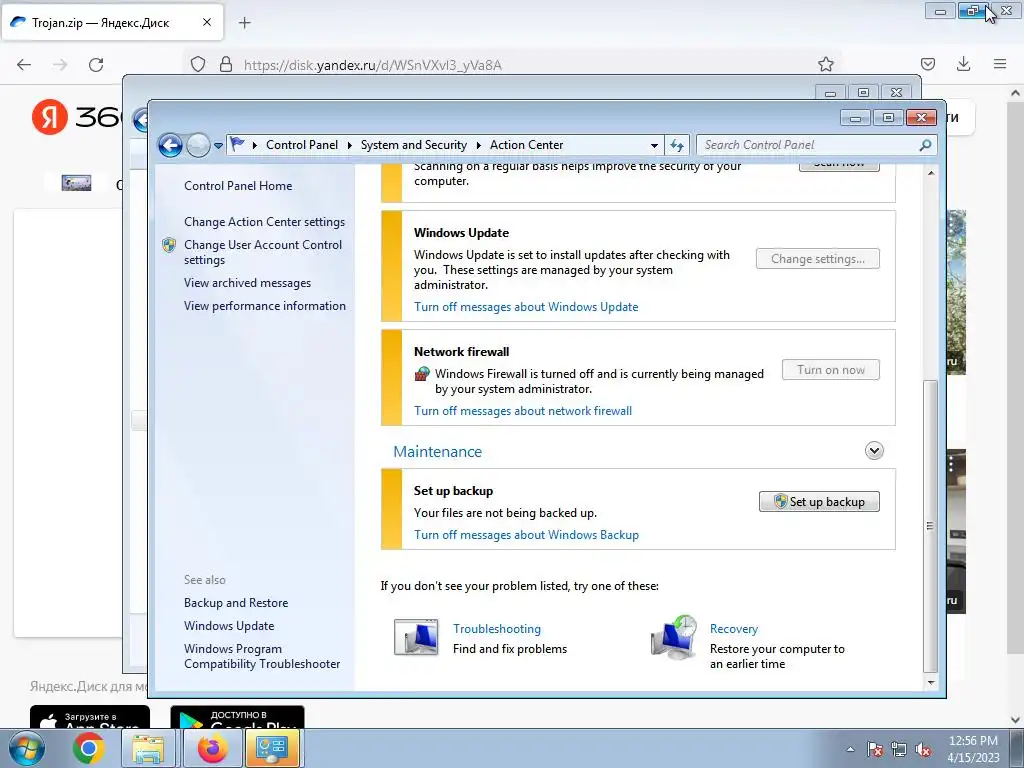The height and width of the screenshot is (768, 1024).
Task: Select the Trojan.zip Яндекс.Диск browser tab
Action: point(112,22)
